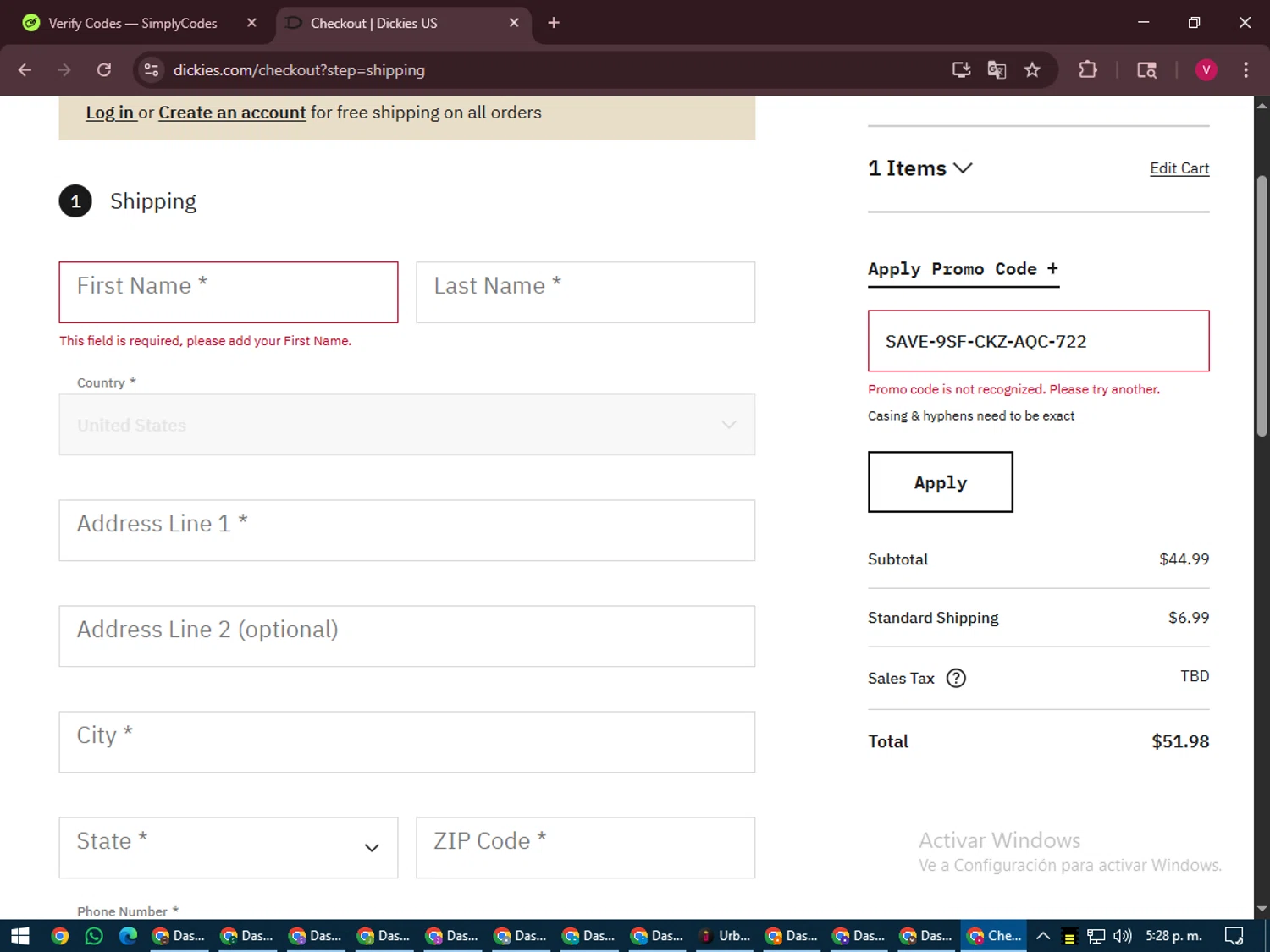Open the taskbar clock showing 5:28 p. m.
The height and width of the screenshot is (952, 1270).
[x=1173, y=936]
